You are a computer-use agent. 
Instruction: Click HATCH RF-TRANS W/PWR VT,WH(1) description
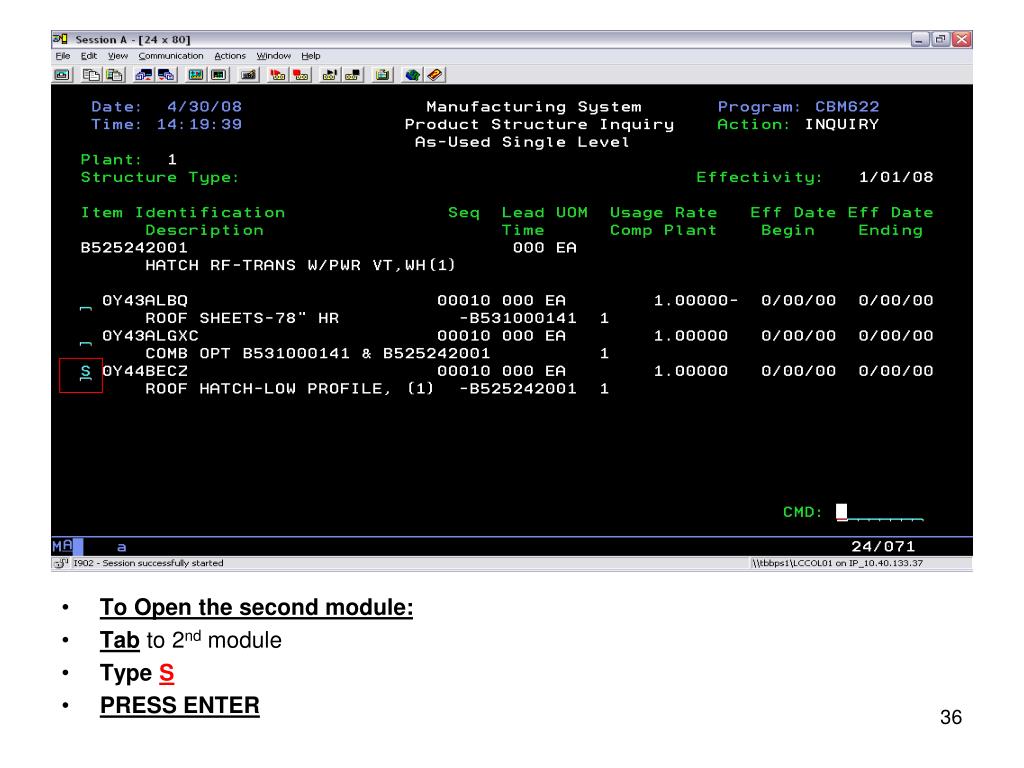click(300, 265)
